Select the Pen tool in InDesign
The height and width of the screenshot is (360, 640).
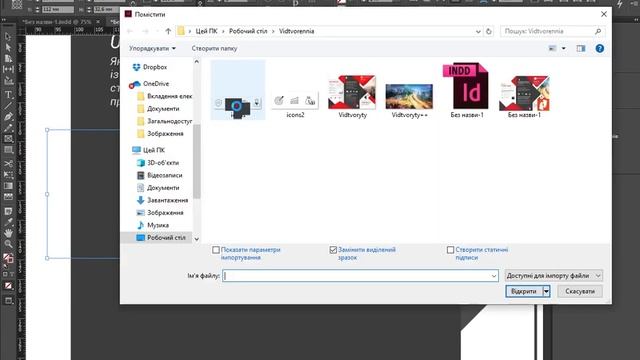tap(8, 117)
